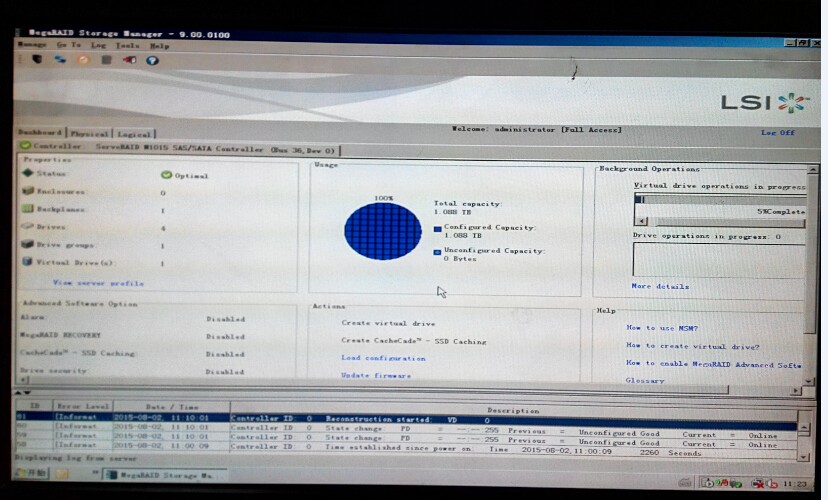Viewport: 828px width, 500px height.
Task: Click the blue server icon in toolbar
Action: pos(60,59)
